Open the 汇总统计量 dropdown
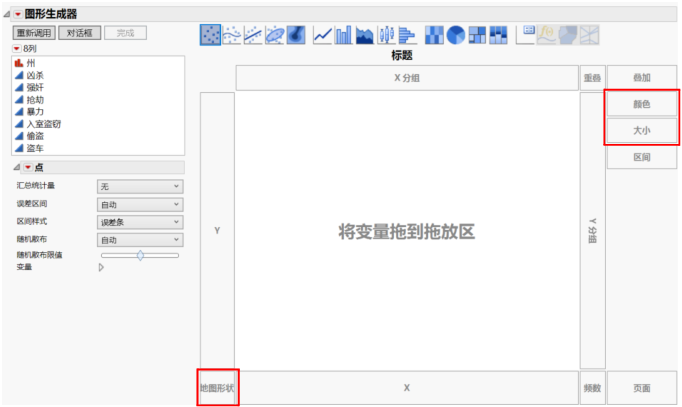The width and height of the screenshot is (682, 407). 140,187
